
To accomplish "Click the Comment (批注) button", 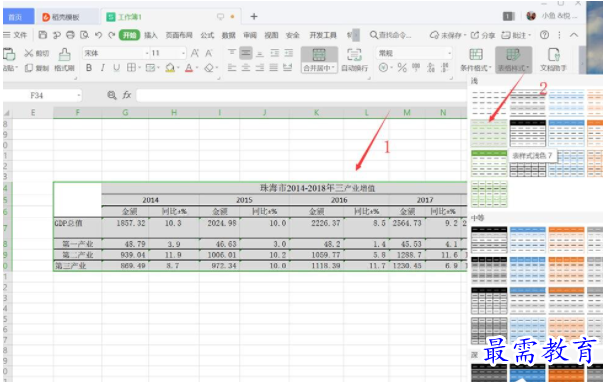I will [516, 35].
